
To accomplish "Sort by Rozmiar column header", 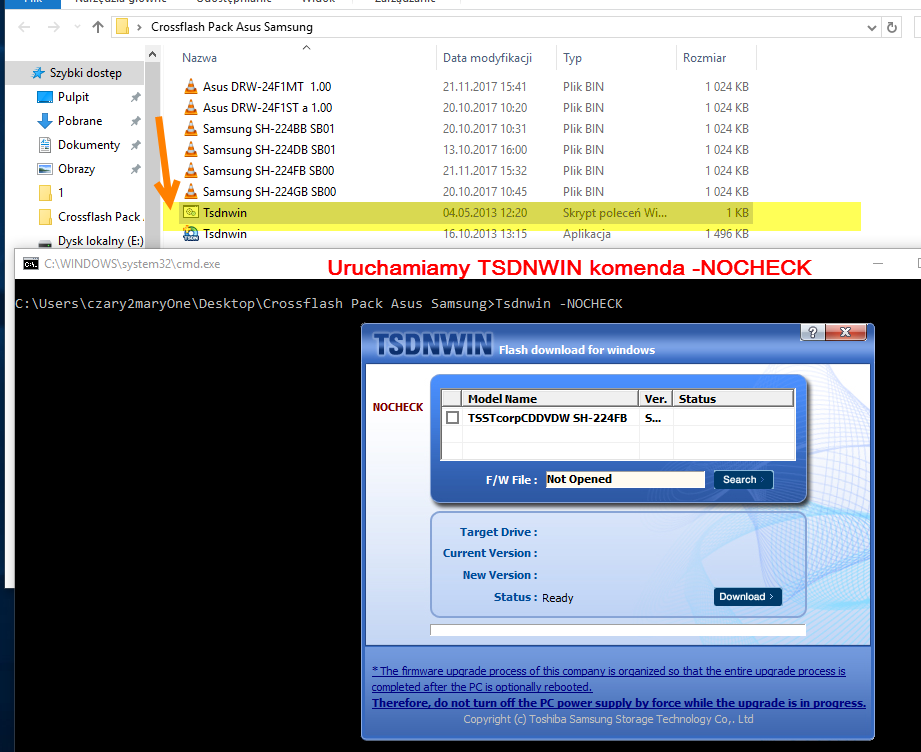I will 704,58.
